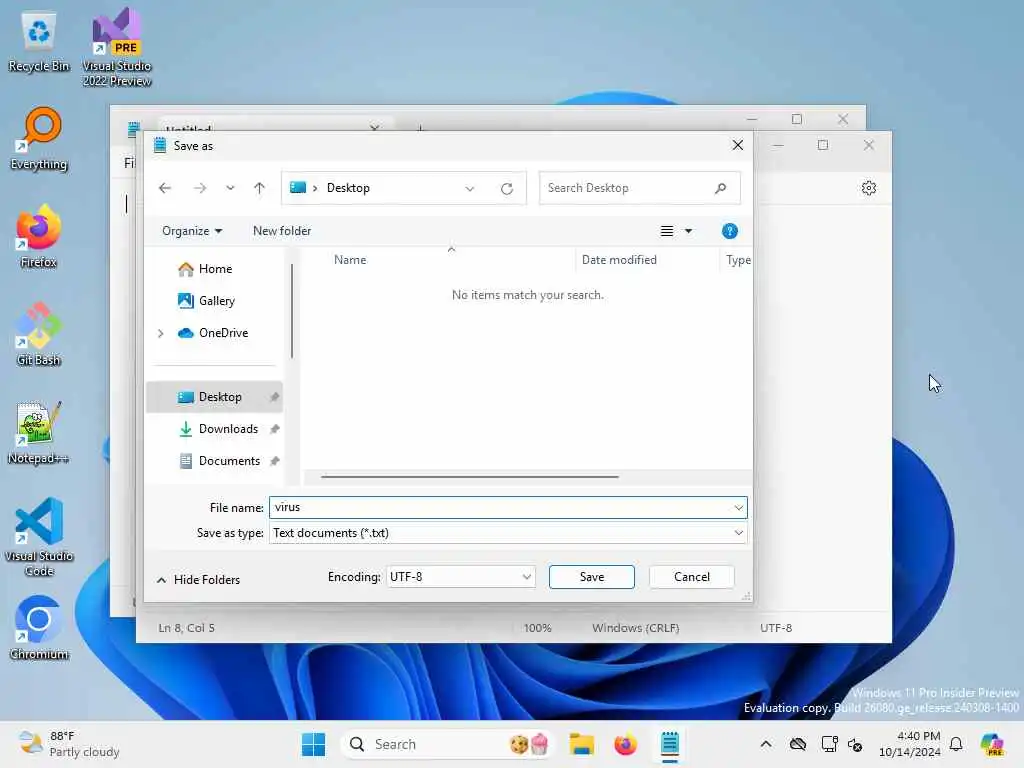This screenshot has width=1024, height=768.
Task: Open the Copilot Preview tray icon
Action: click(992, 744)
